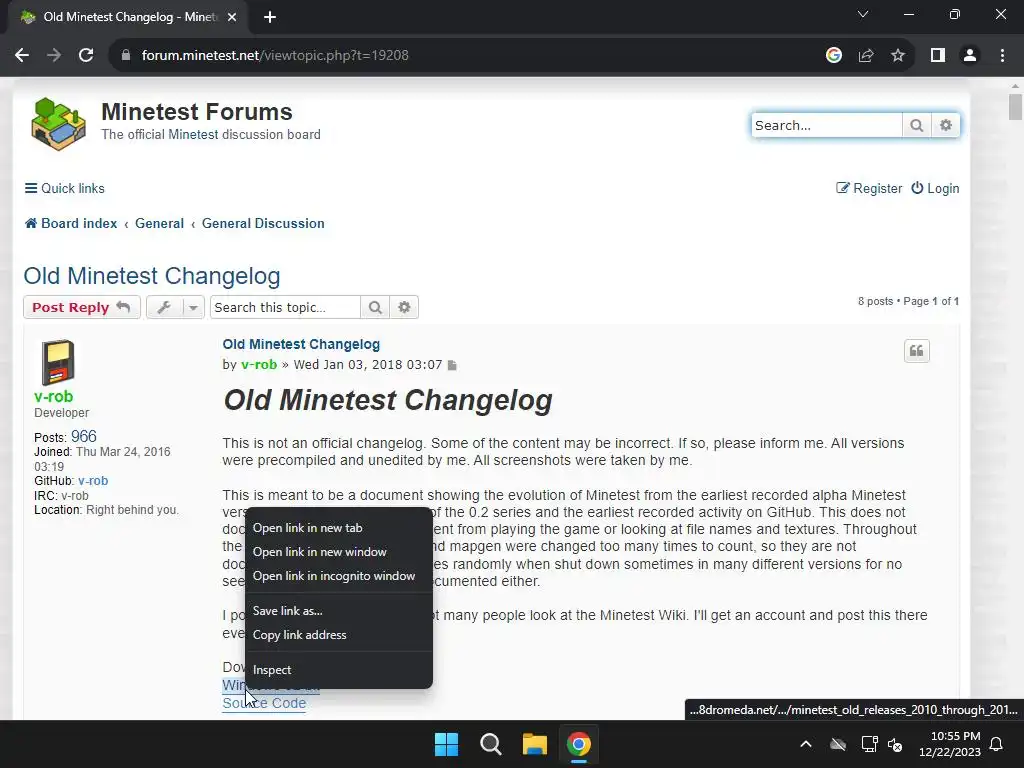Screen dimensions: 1024x768
Task: Select Open link in new window
Action: click(339, 552)
